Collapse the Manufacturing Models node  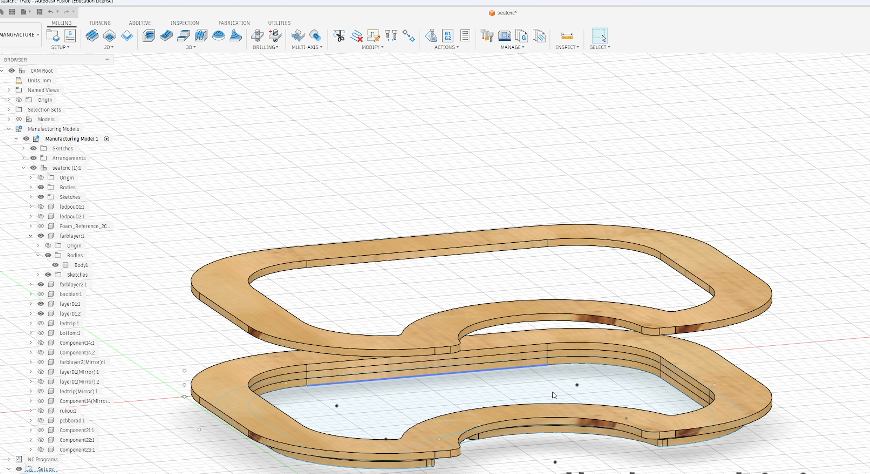(9, 129)
